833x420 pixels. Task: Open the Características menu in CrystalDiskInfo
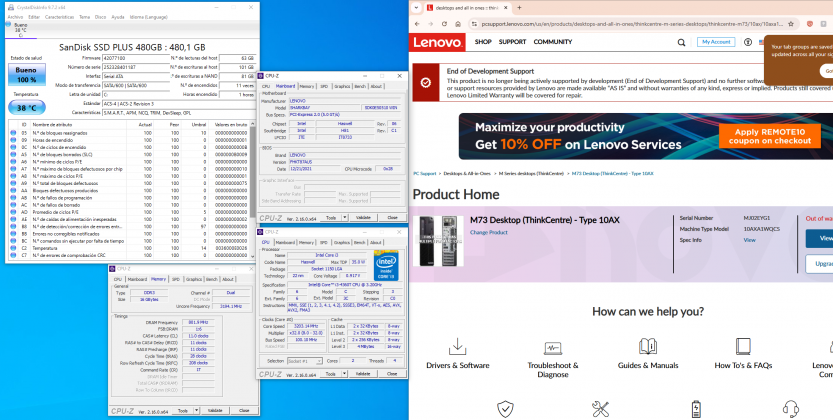pyautogui.click(x=60, y=17)
